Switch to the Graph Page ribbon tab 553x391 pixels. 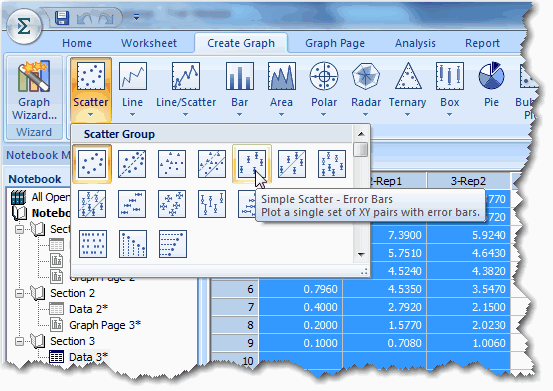335,43
